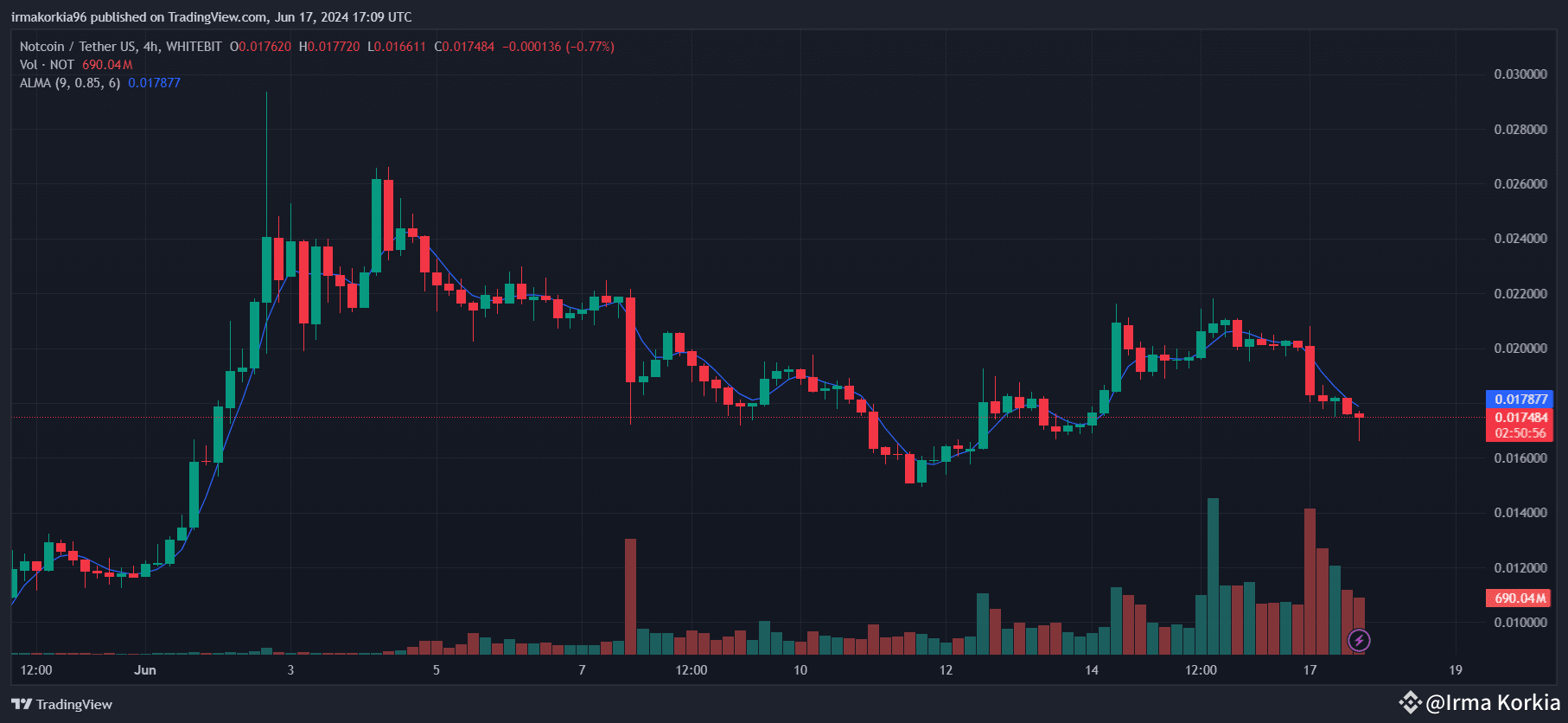Screen dimensions: 1568x723
Task: Click the irmakorkia96 username in header
Action: click(49, 17)
